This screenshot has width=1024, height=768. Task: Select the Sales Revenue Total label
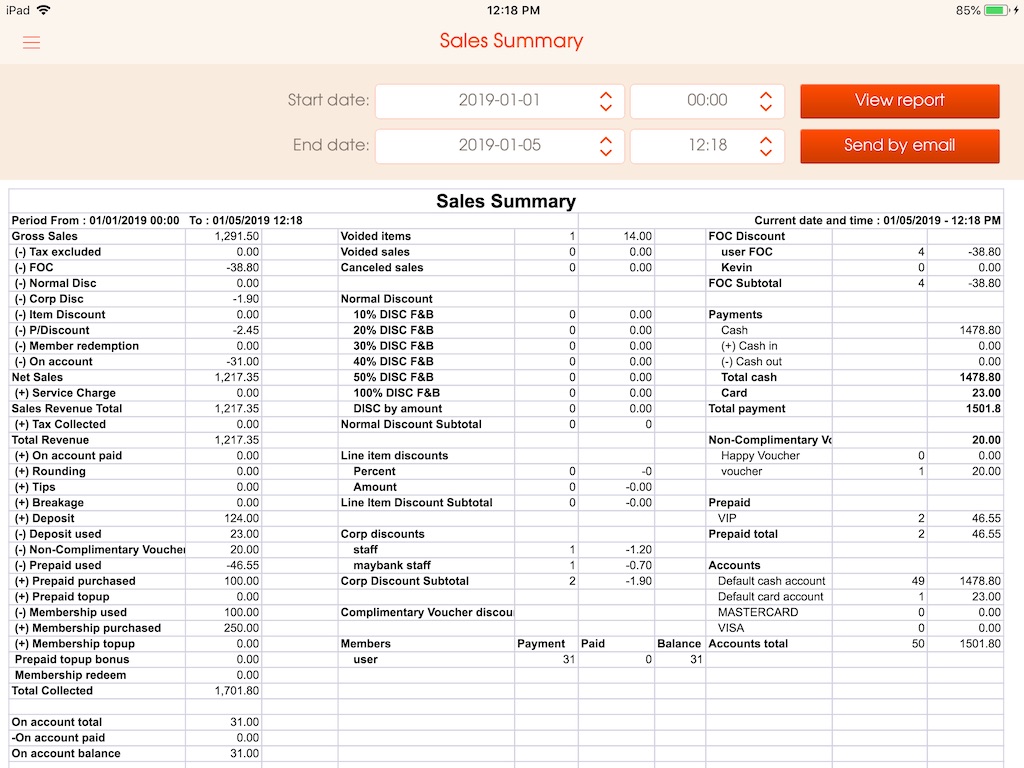point(67,409)
